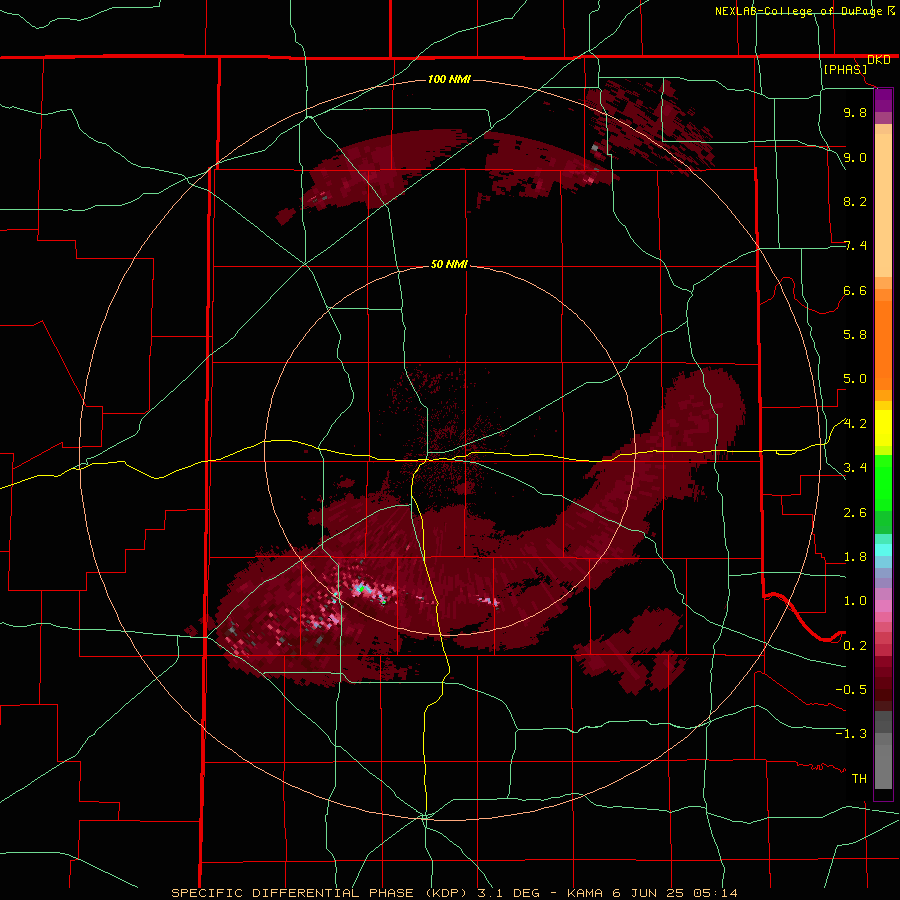
Task: Select the bright green band on color bar
Action: pyautogui.click(x=883, y=482)
